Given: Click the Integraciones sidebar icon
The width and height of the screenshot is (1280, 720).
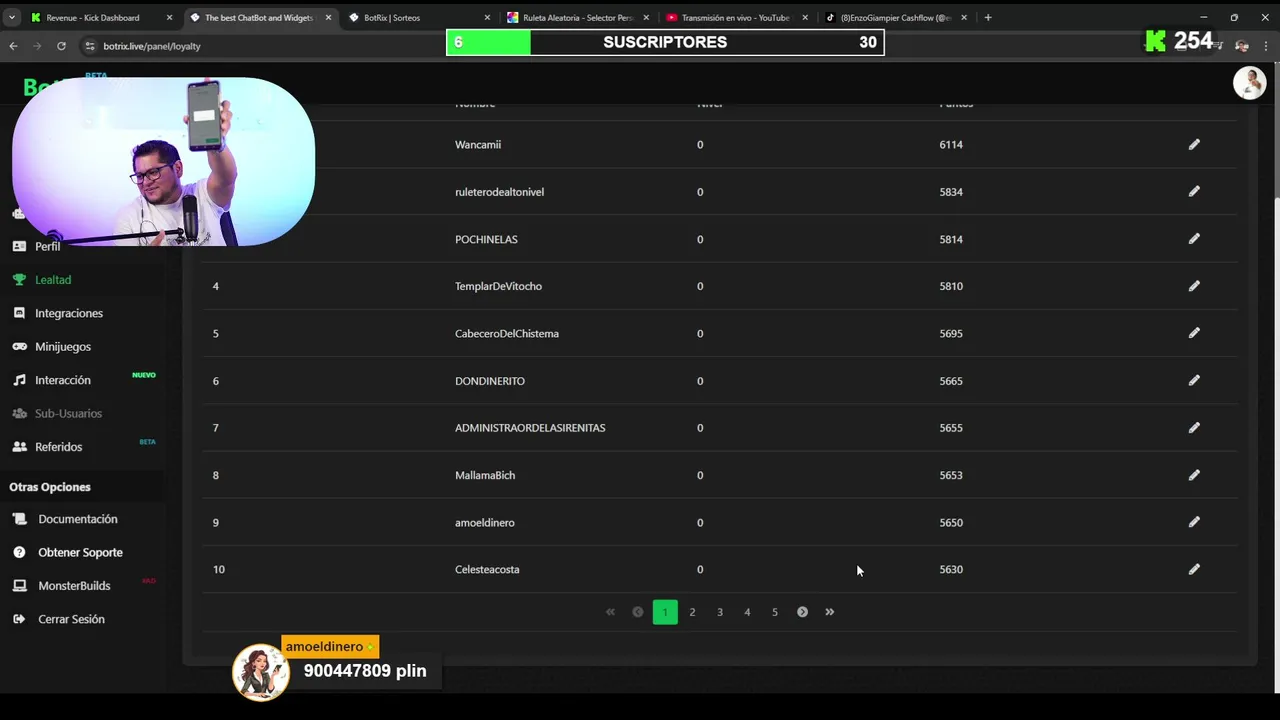Looking at the screenshot, I should pyautogui.click(x=19, y=313).
